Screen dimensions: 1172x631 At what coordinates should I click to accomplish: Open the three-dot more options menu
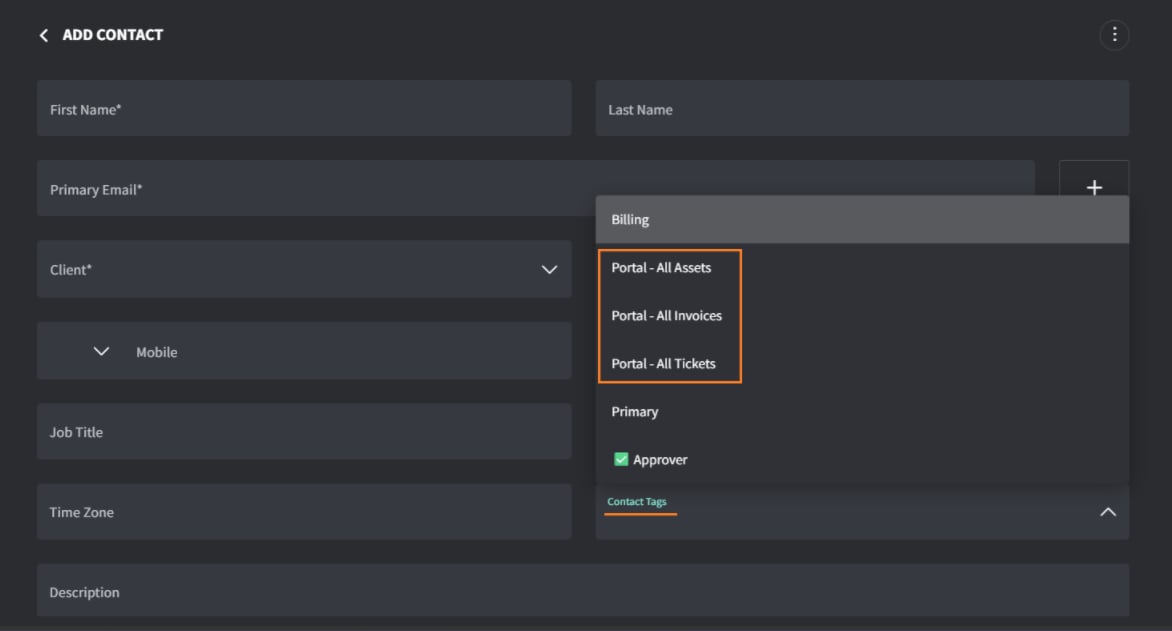tap(1114, 34)
